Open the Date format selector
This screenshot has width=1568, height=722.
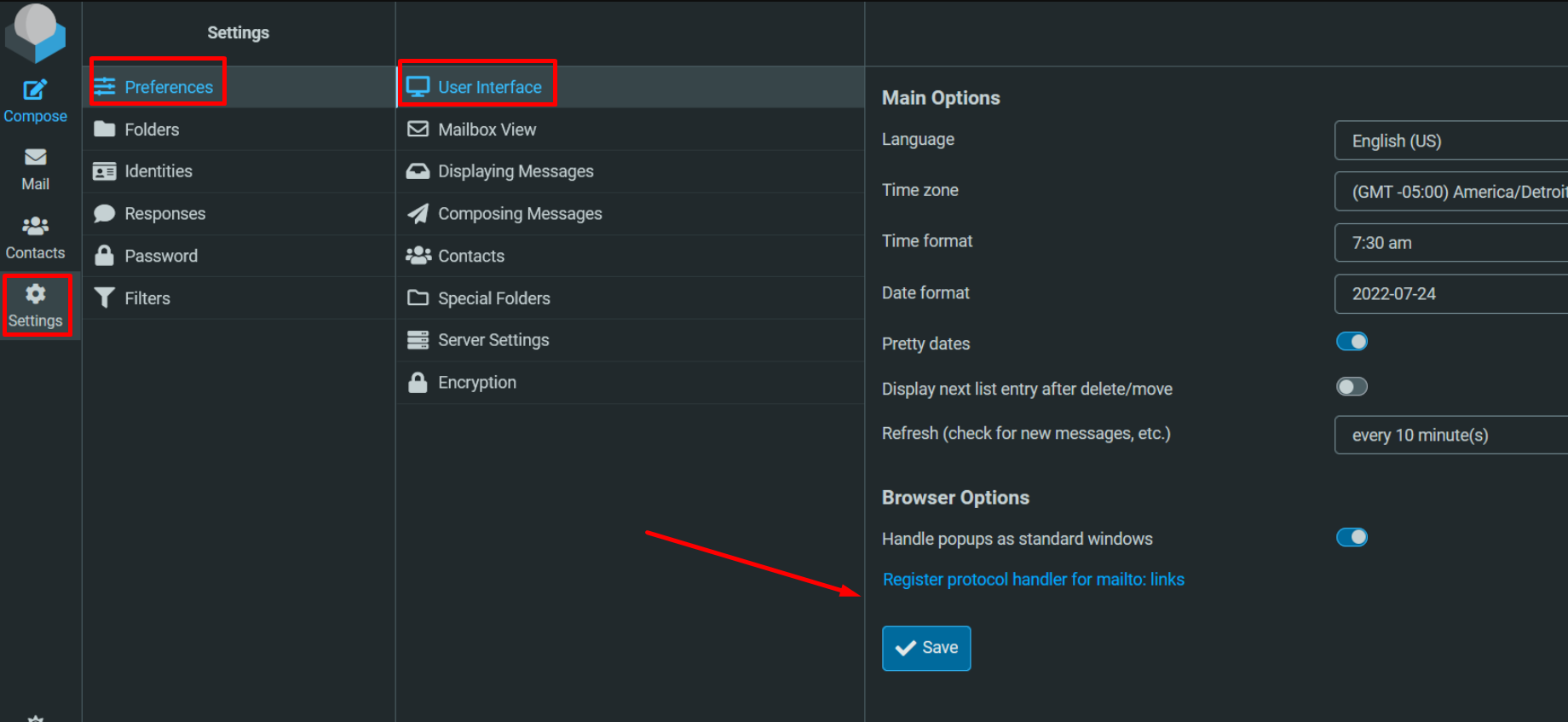point(1450,294)
